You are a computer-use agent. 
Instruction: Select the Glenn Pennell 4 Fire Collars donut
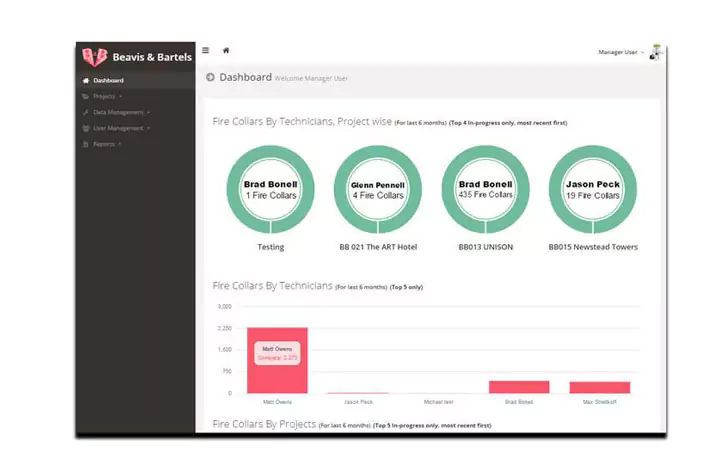point(377,189)
